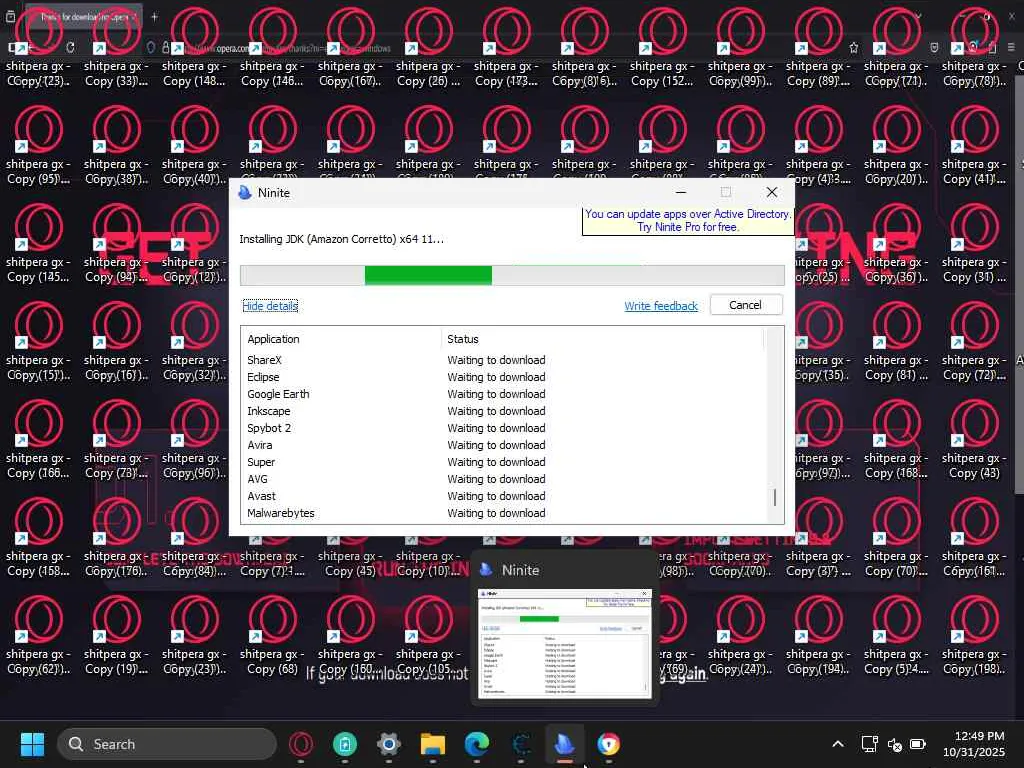
Task: Open the network tray icon
Action: click(869, 744)
